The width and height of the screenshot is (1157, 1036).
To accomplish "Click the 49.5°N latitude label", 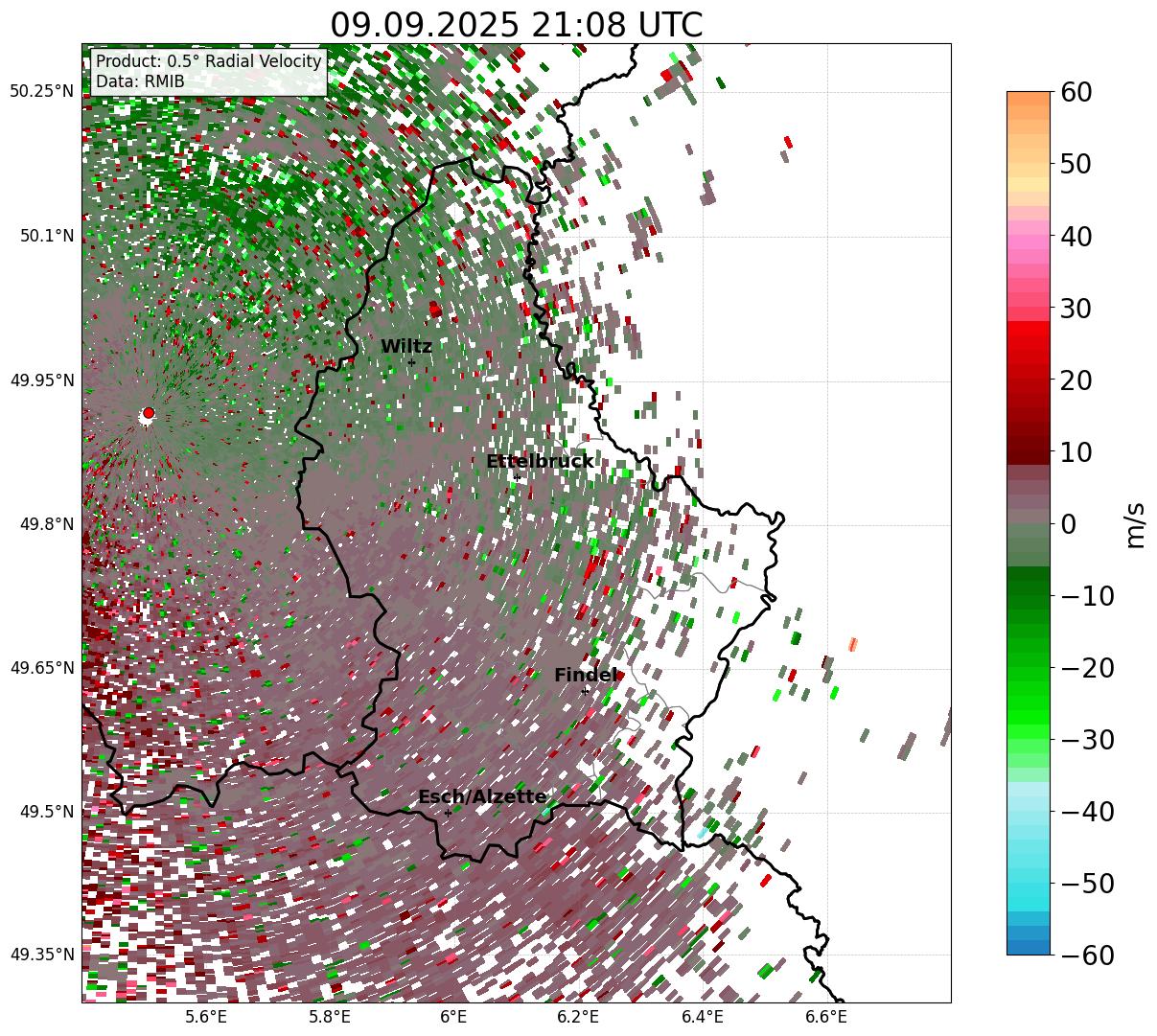I will pos(46,812).
